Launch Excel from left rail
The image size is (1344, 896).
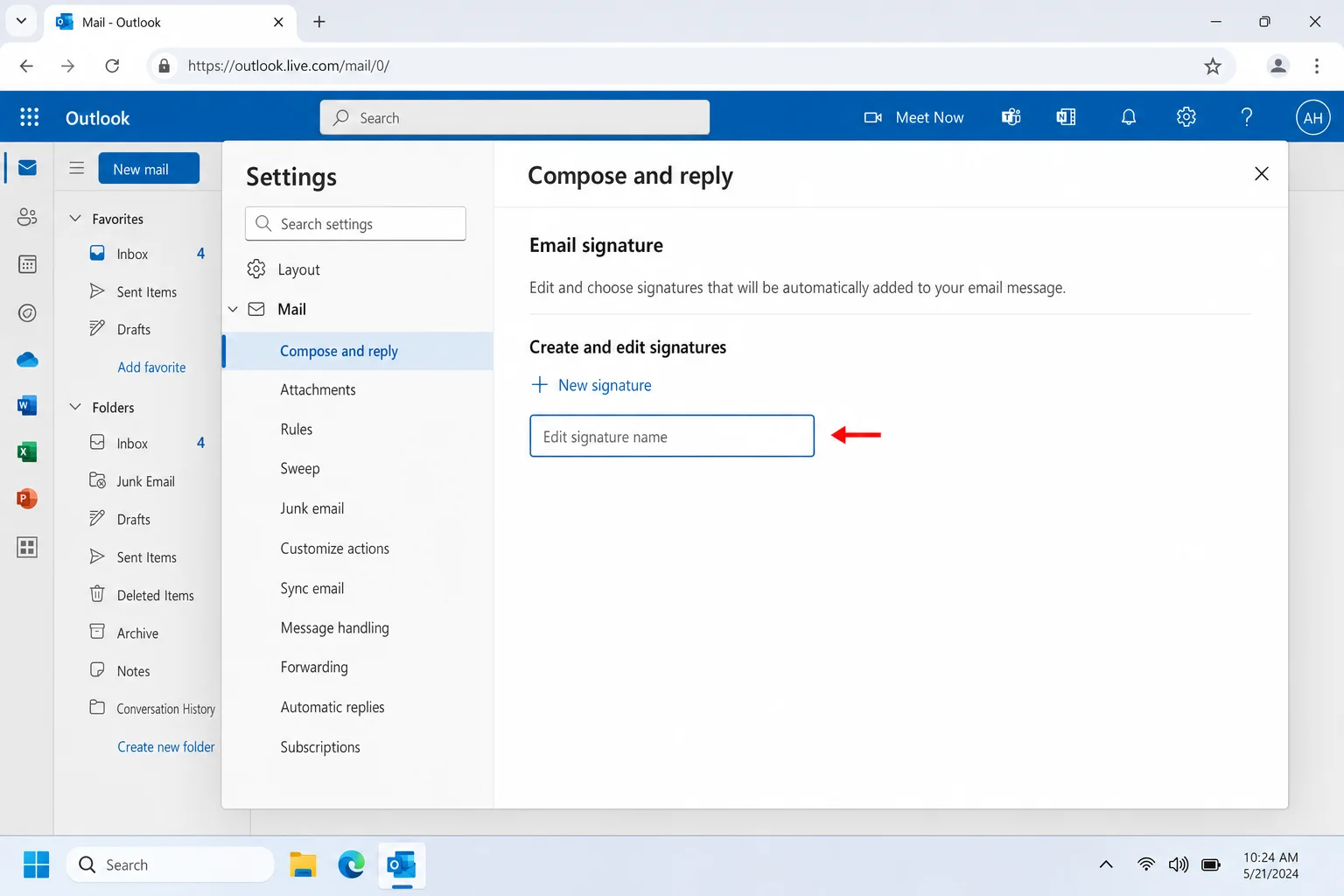pyautogui.click(x=27, y=451)
